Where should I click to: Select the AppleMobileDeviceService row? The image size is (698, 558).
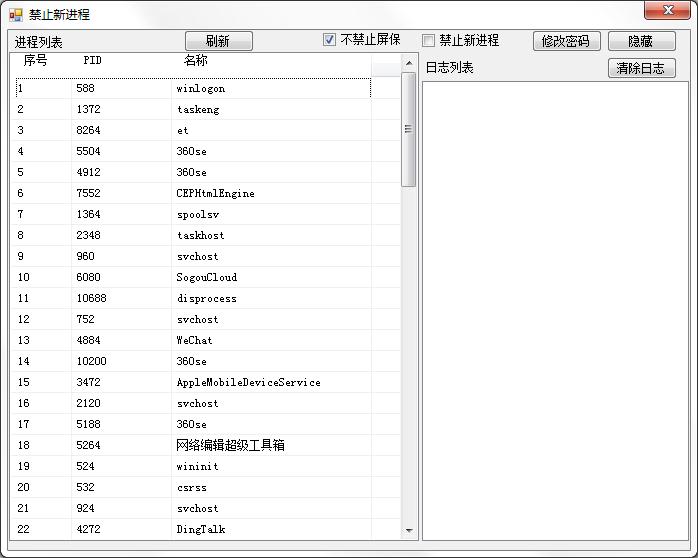tap(248, 382)
